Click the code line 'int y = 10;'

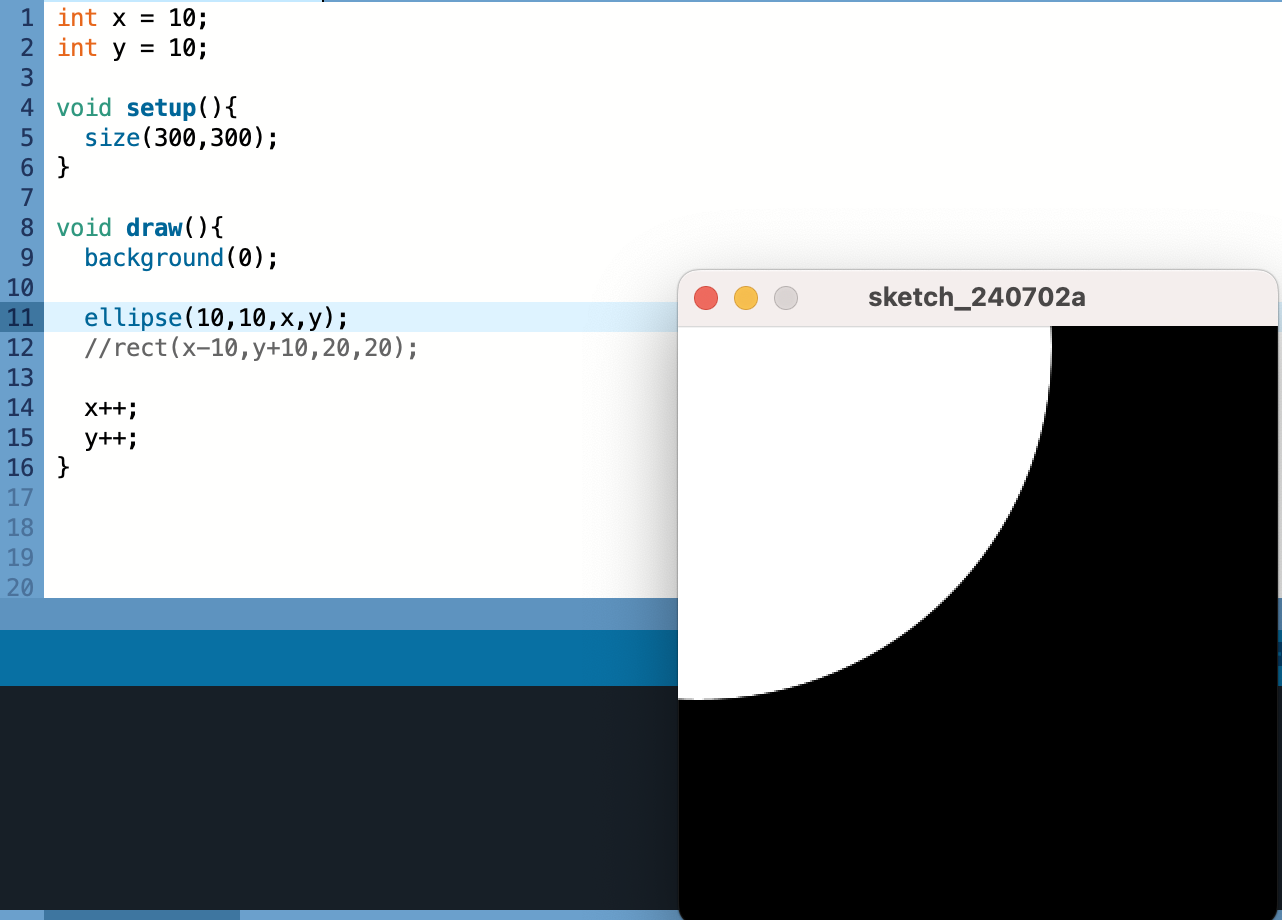click(x=133, y=48)
